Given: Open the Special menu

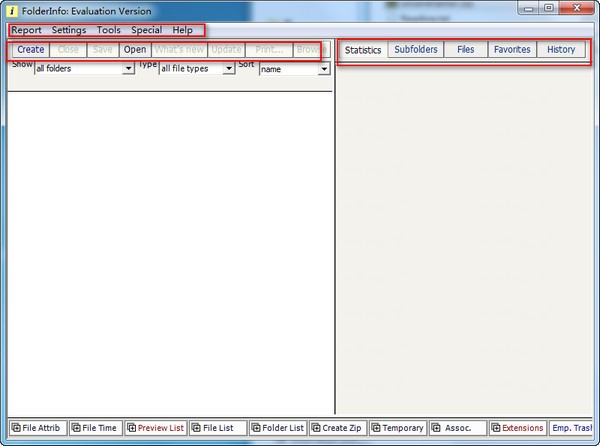Looking at the screenshot, I should [147, 30].
